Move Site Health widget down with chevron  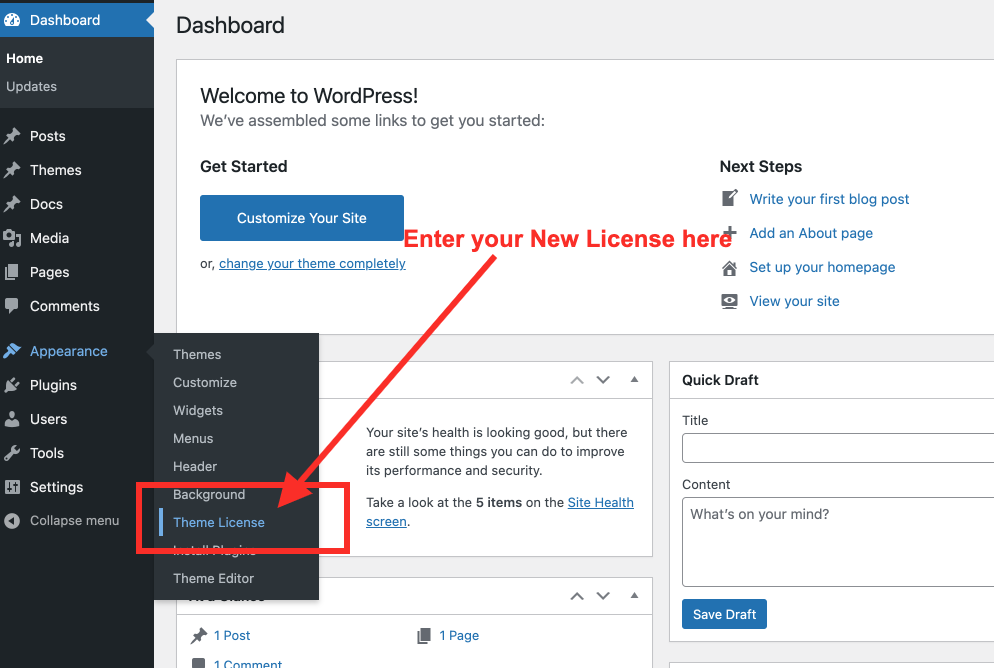[x=603, y=380]
